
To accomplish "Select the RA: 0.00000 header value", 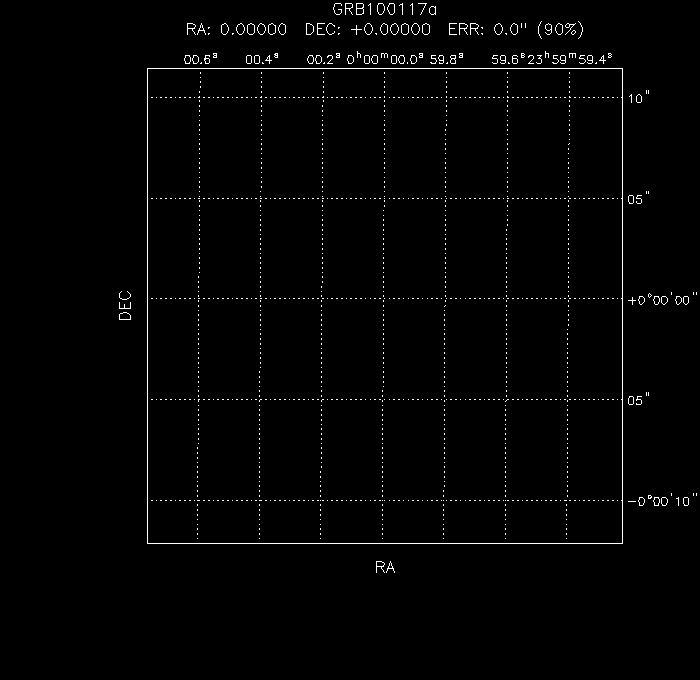I will click(236, 29).
